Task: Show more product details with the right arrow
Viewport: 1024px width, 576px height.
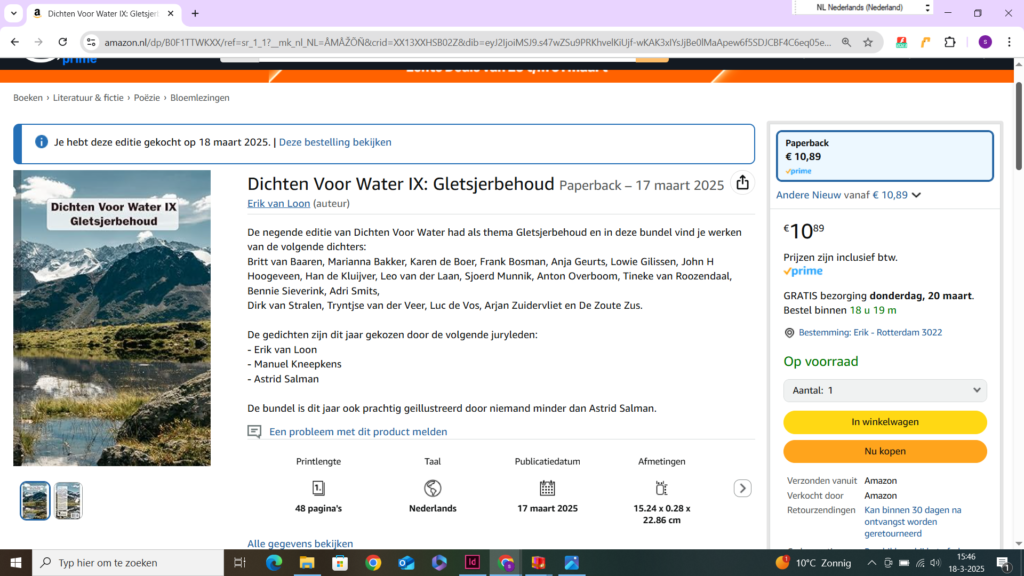Action: tap(743, 488)
